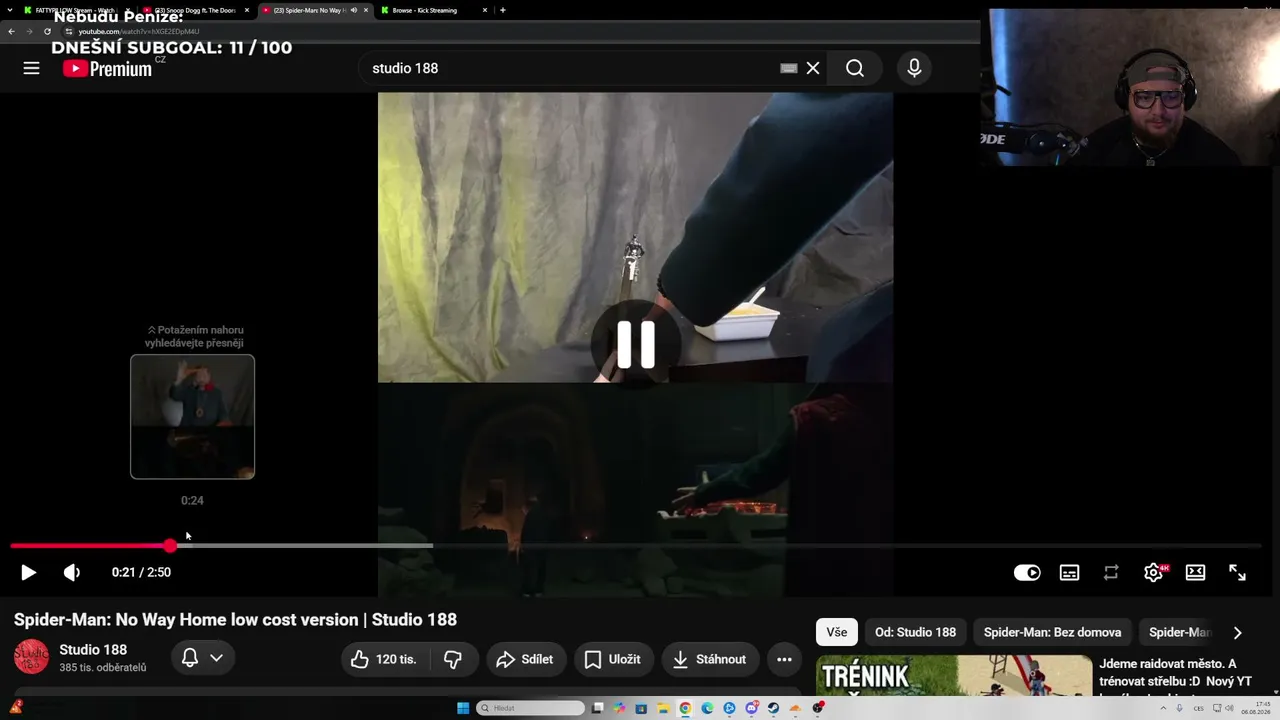Screen dimensions: 1280x720
Task: Close the Browse - Kick Streaming tab
Action: tap(485, 10)
